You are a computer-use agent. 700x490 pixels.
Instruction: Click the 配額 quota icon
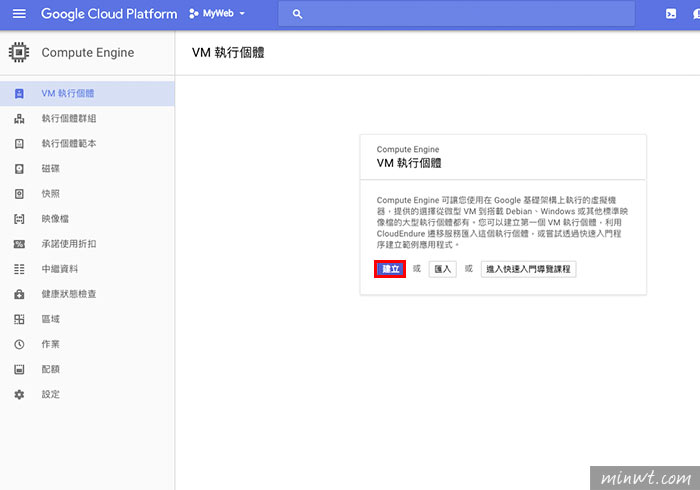[19, 370]
